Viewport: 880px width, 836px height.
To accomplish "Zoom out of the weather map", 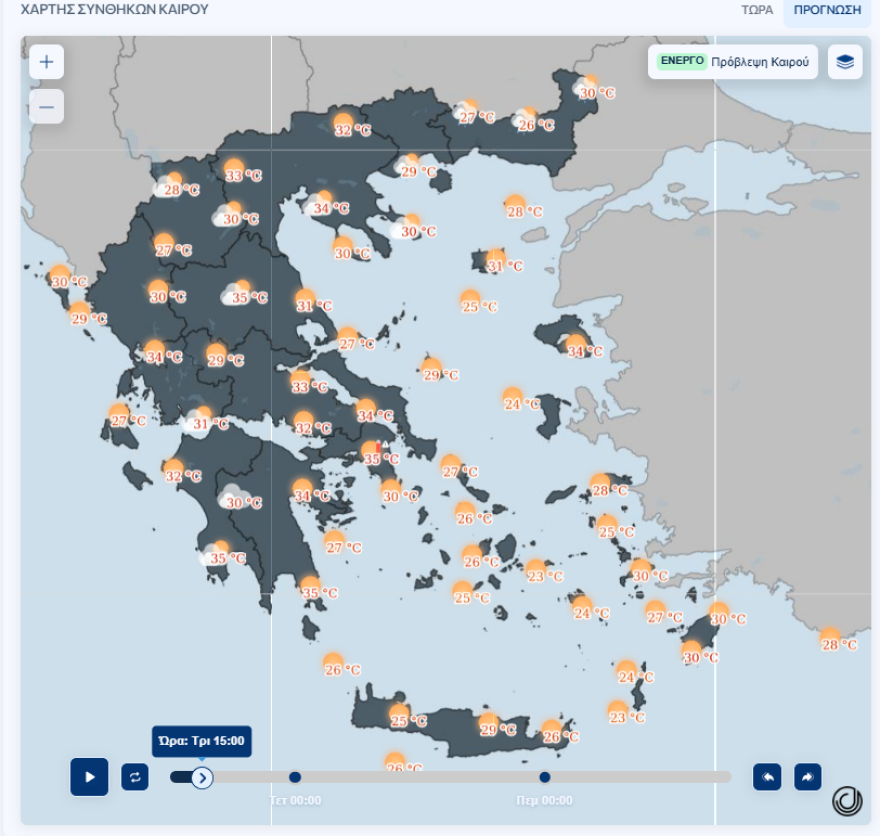I will [x=46, y=106].
